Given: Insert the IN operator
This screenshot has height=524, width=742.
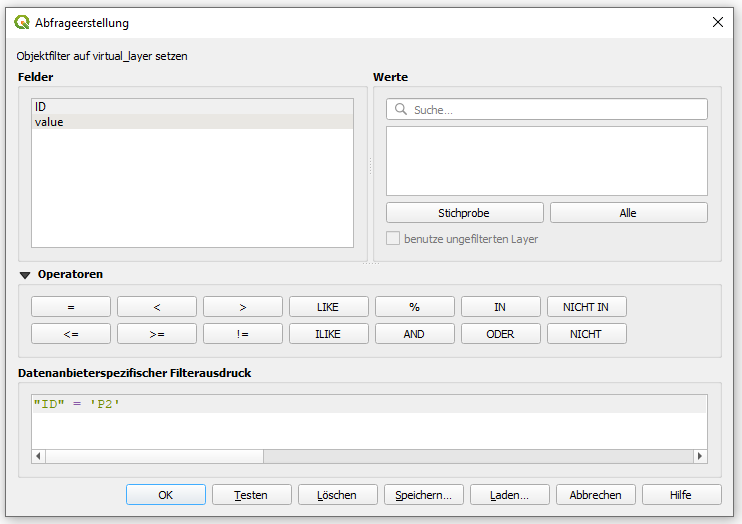Looking at the screenshot, I should pos(501,307).
